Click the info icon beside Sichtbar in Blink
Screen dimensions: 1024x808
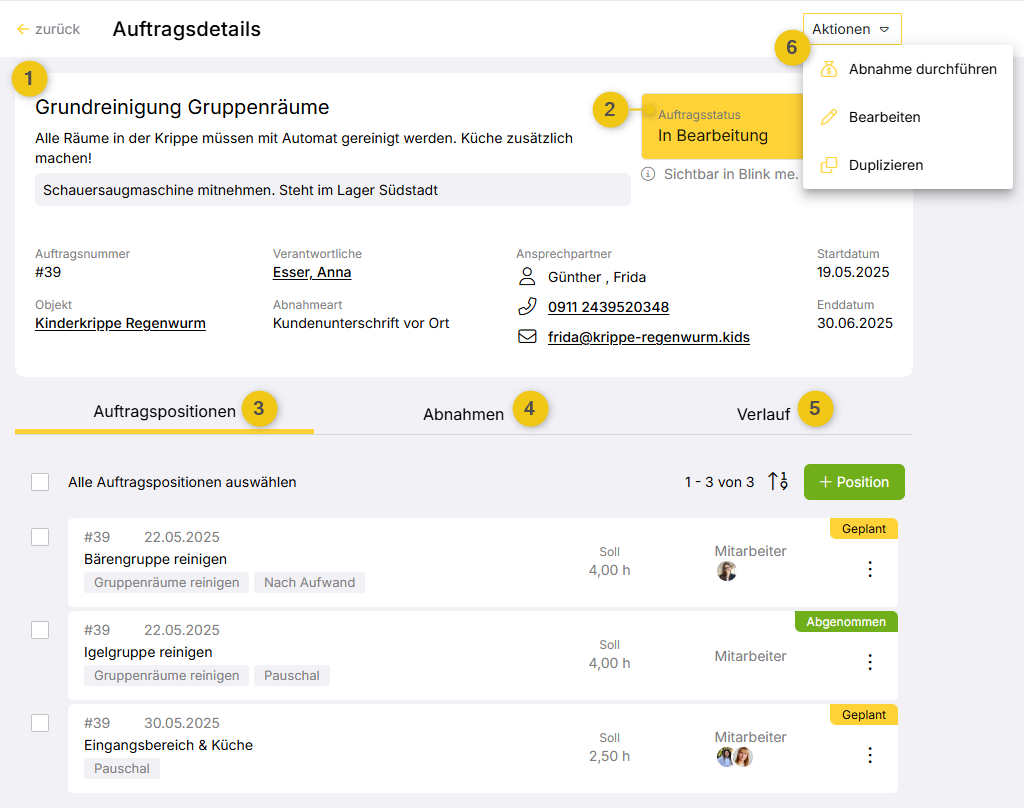coord(648,174)
